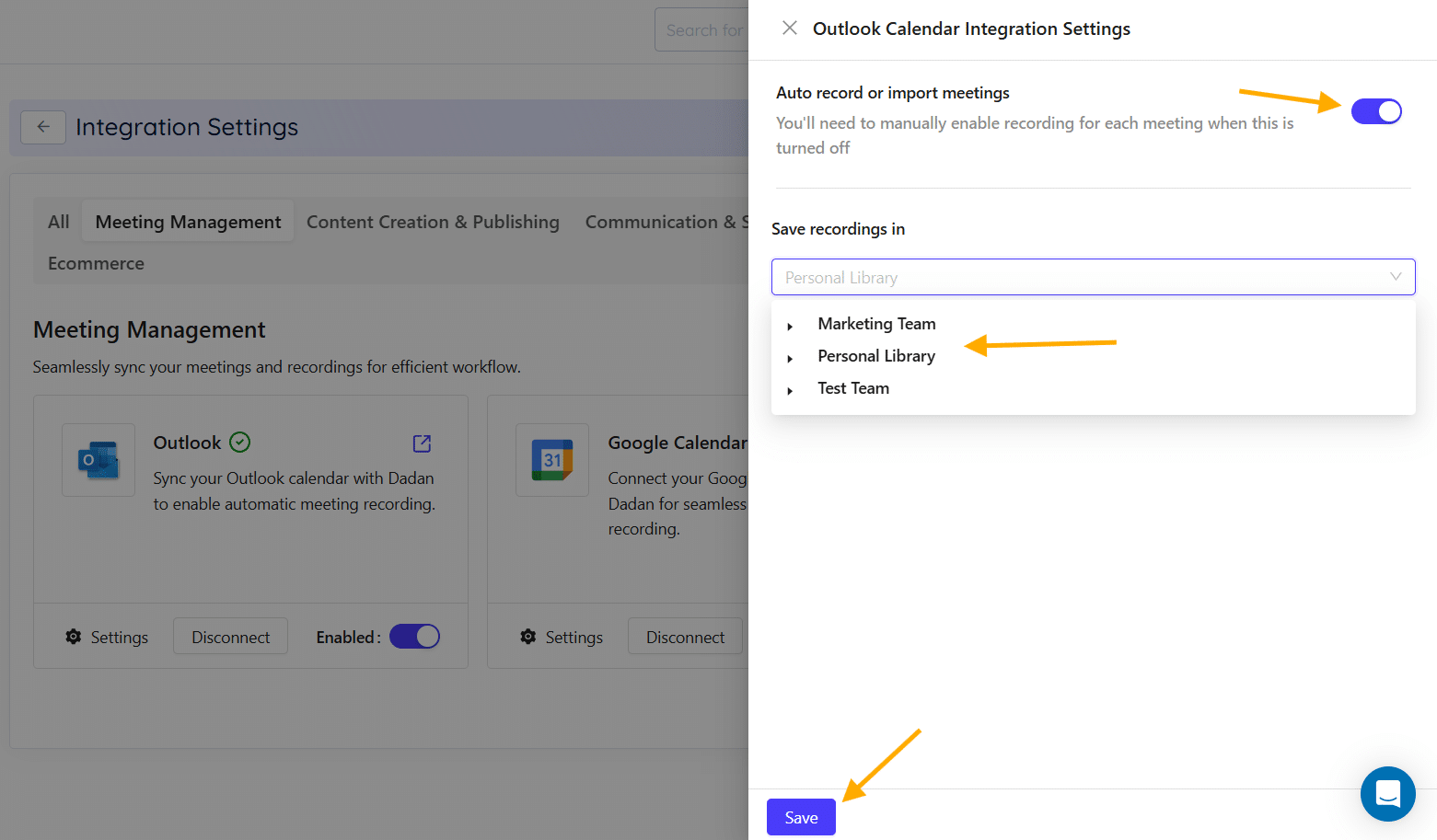Disconnect the Outlook integration
The width and height of the screenshot is (1437, 840).
(x=230, y=636)
